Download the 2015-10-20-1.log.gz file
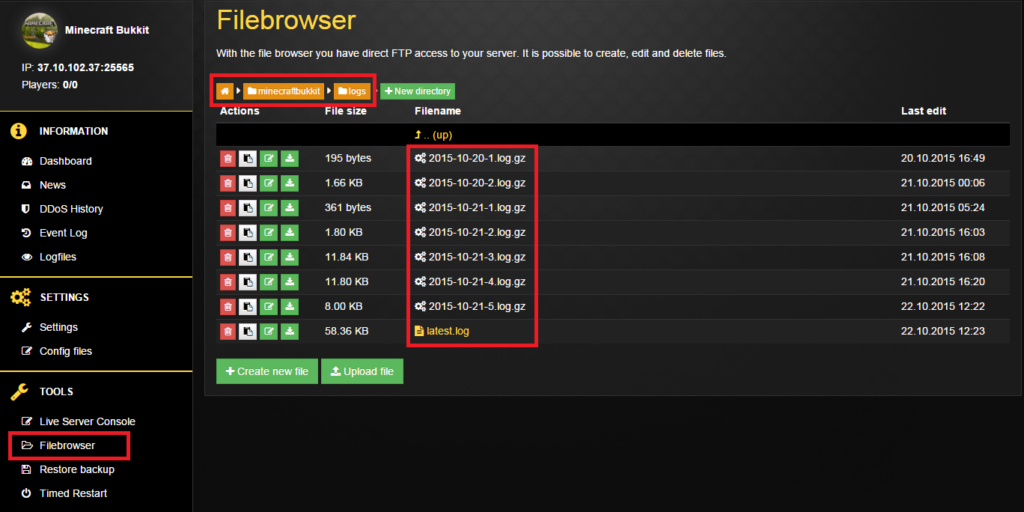 click(289, 158)
